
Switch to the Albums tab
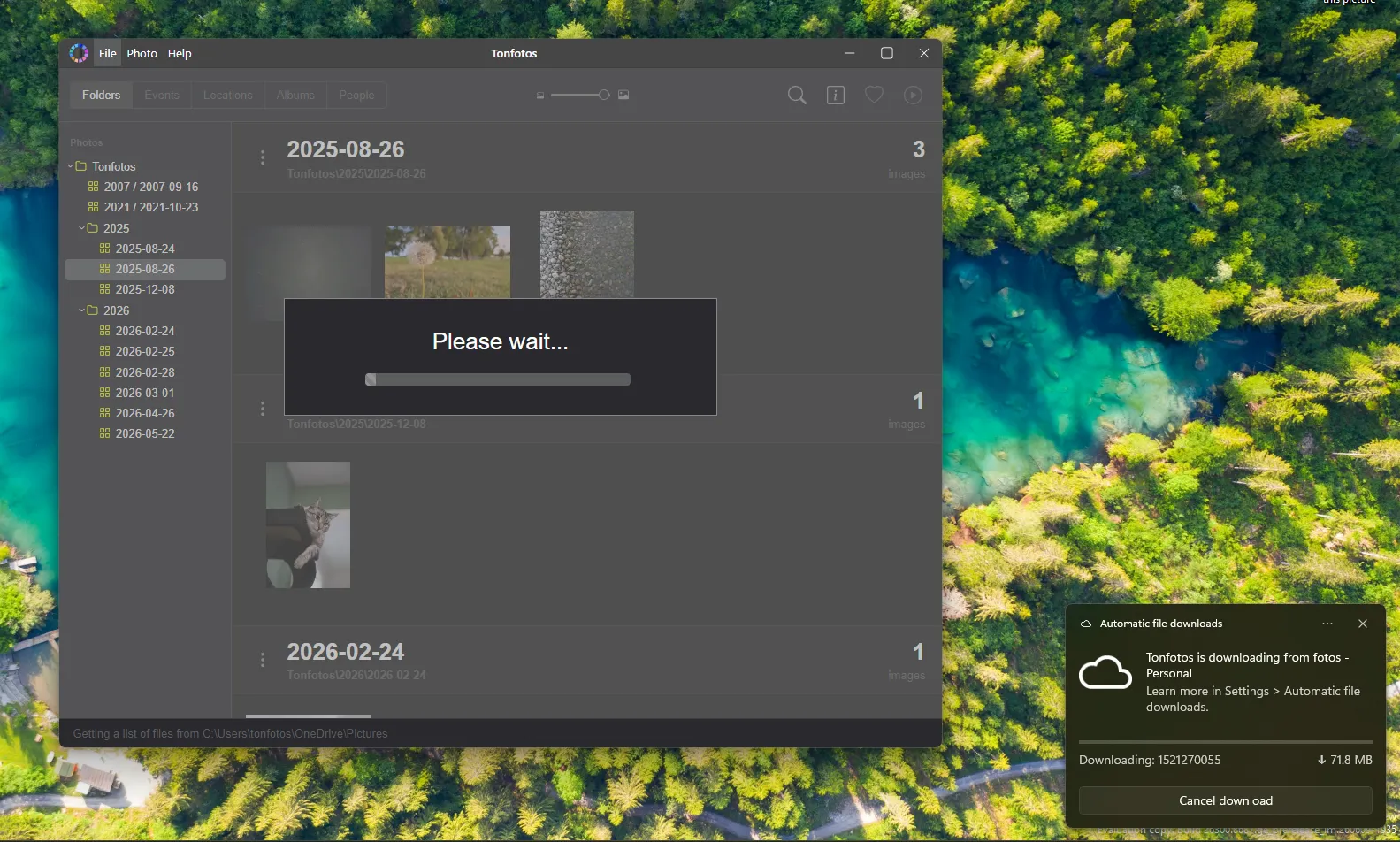click(x=295, y=95)
